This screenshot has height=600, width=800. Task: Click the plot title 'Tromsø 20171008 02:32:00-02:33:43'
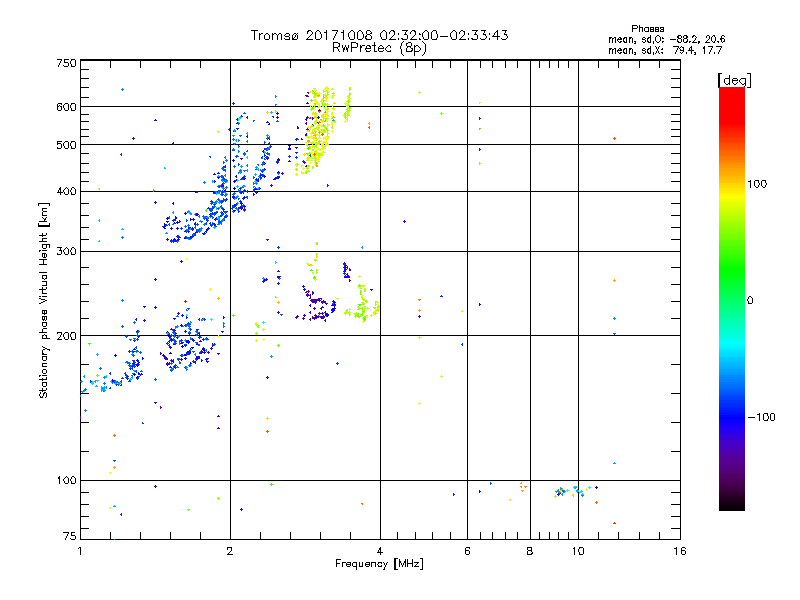(x=379, y=35)
